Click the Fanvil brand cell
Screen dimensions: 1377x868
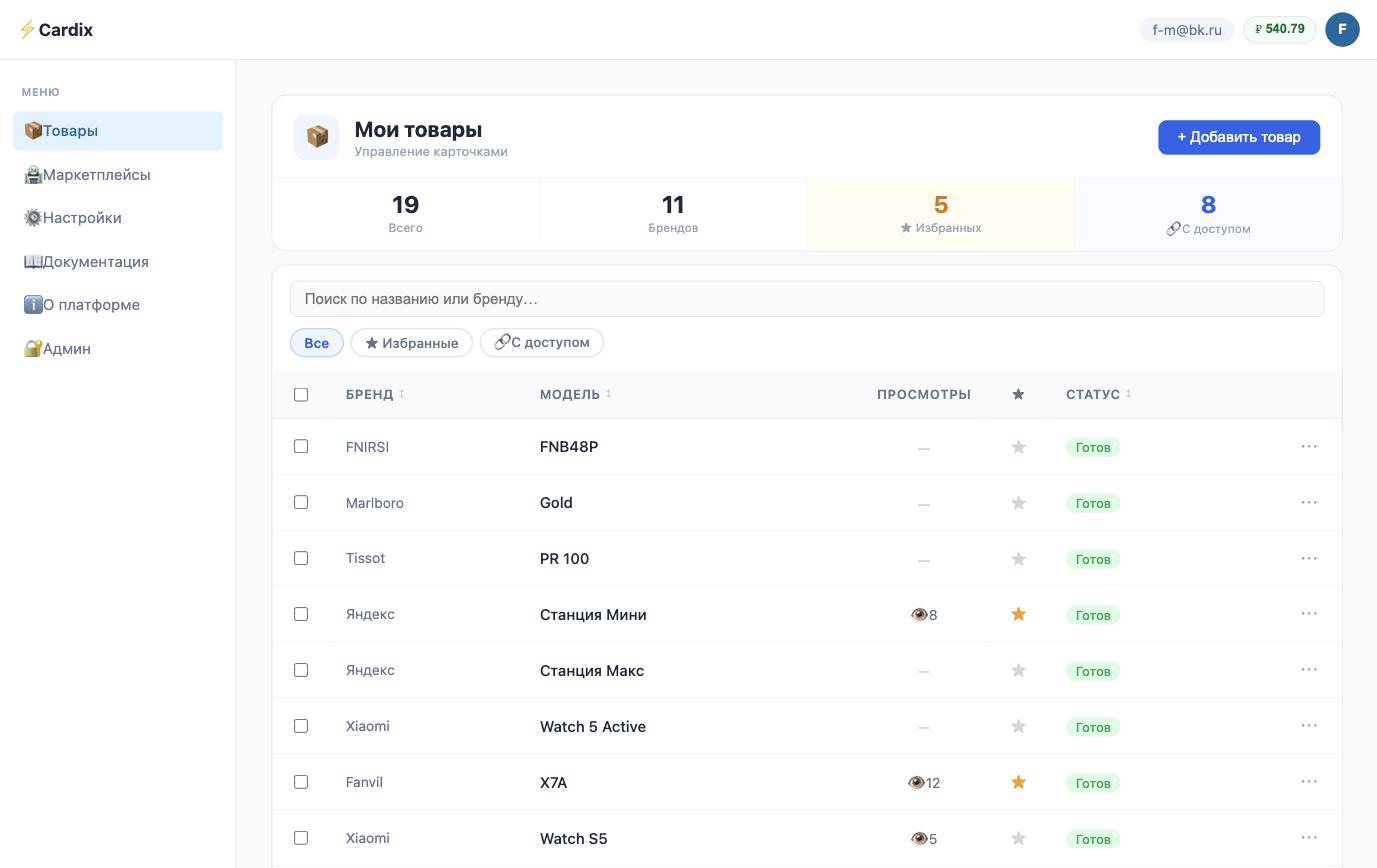pyautogui.click(x=364, y=782)
